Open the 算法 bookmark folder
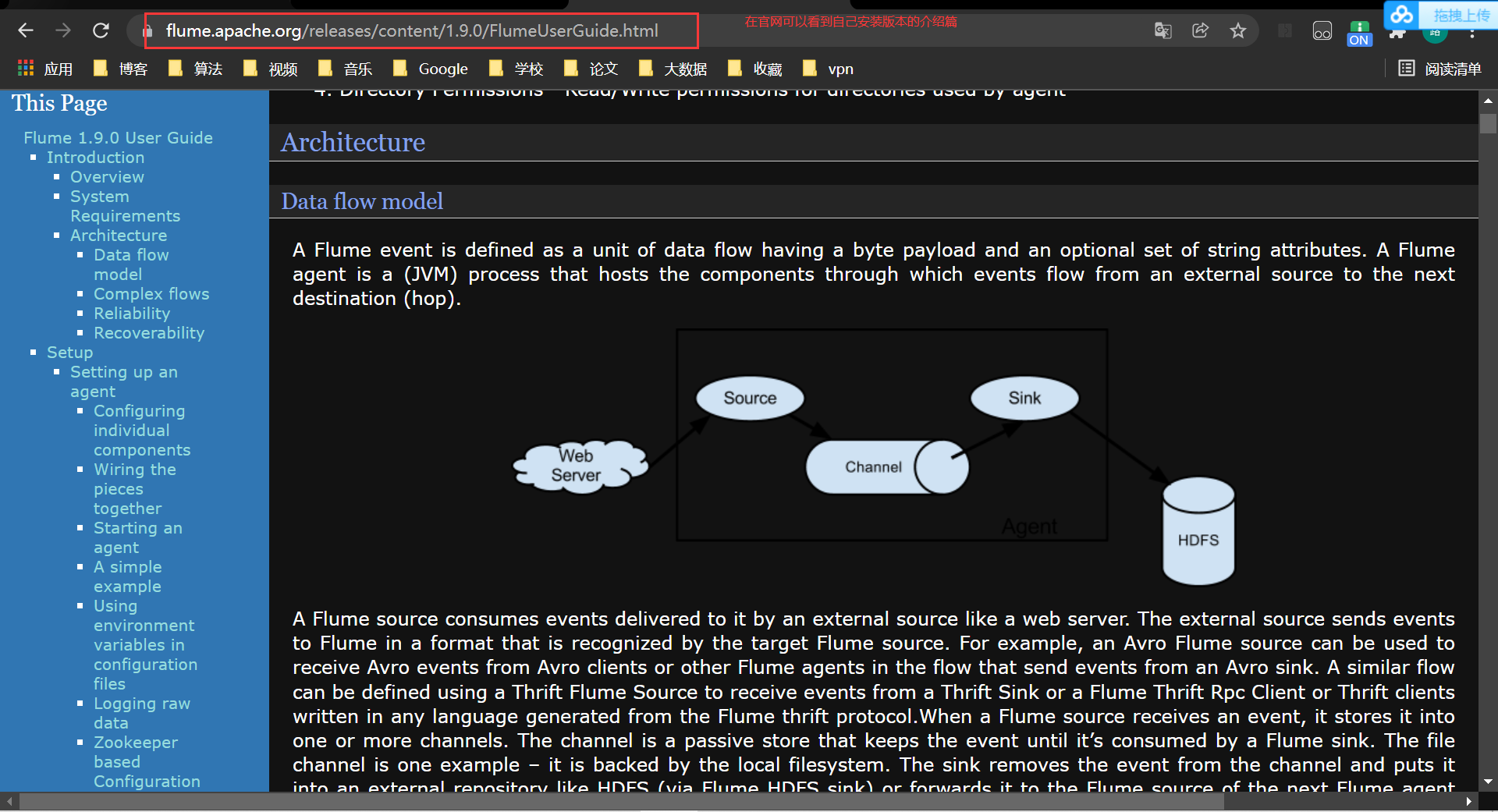Screen dimensions: 1498x812 coord(195,69)
